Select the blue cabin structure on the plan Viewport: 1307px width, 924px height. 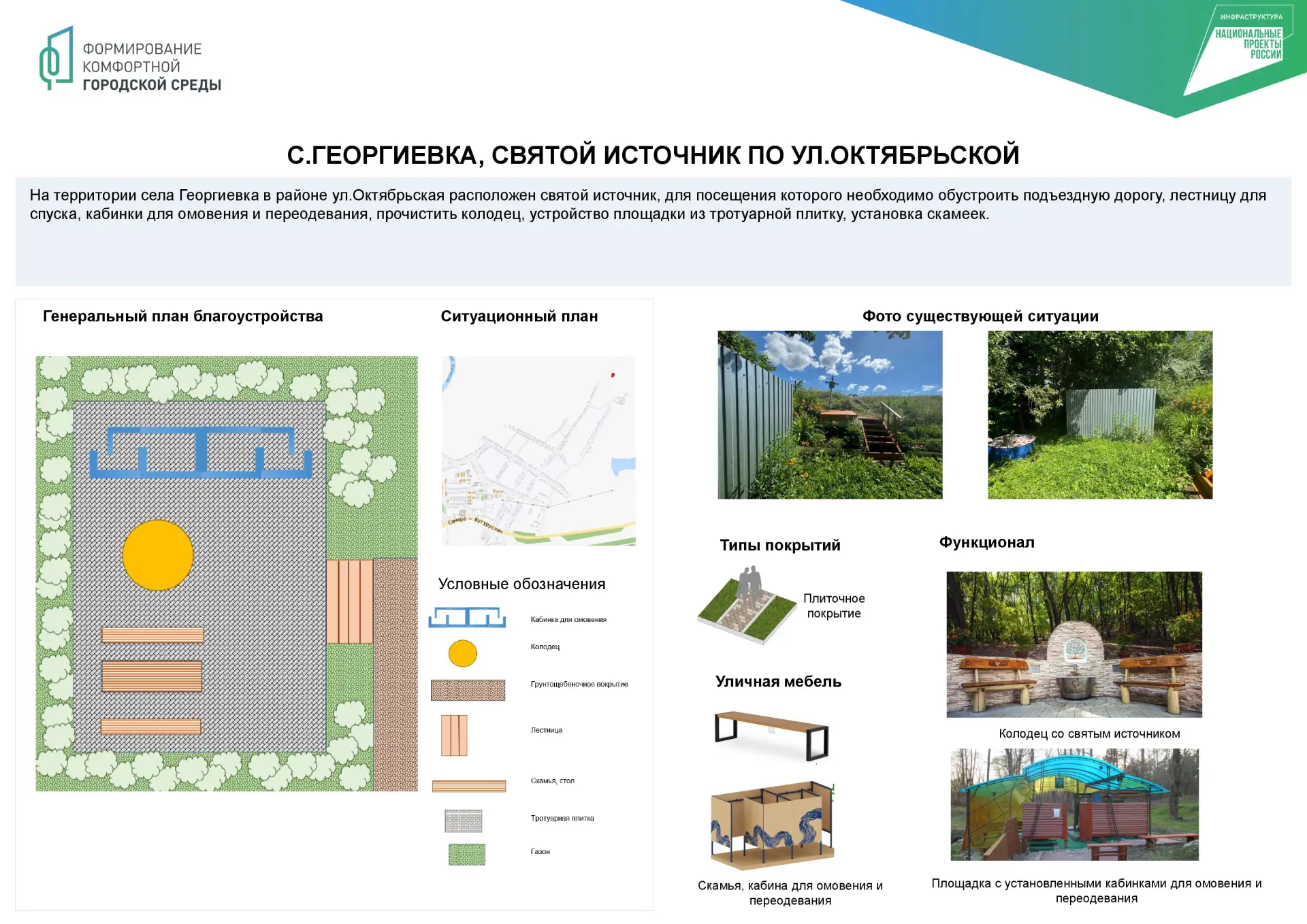pyautogui.click(x=201, y=452)
